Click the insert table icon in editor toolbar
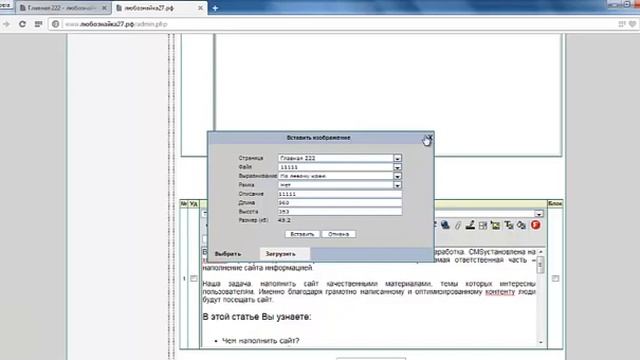 pos(483,225)
